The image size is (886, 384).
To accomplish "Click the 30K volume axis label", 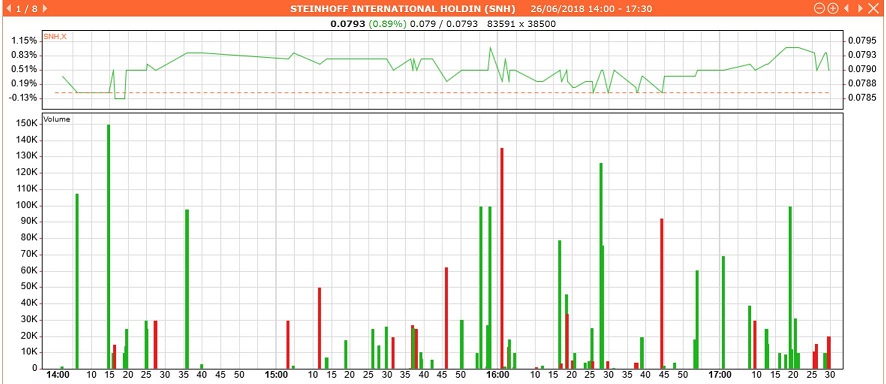I will tap(28, 320).
